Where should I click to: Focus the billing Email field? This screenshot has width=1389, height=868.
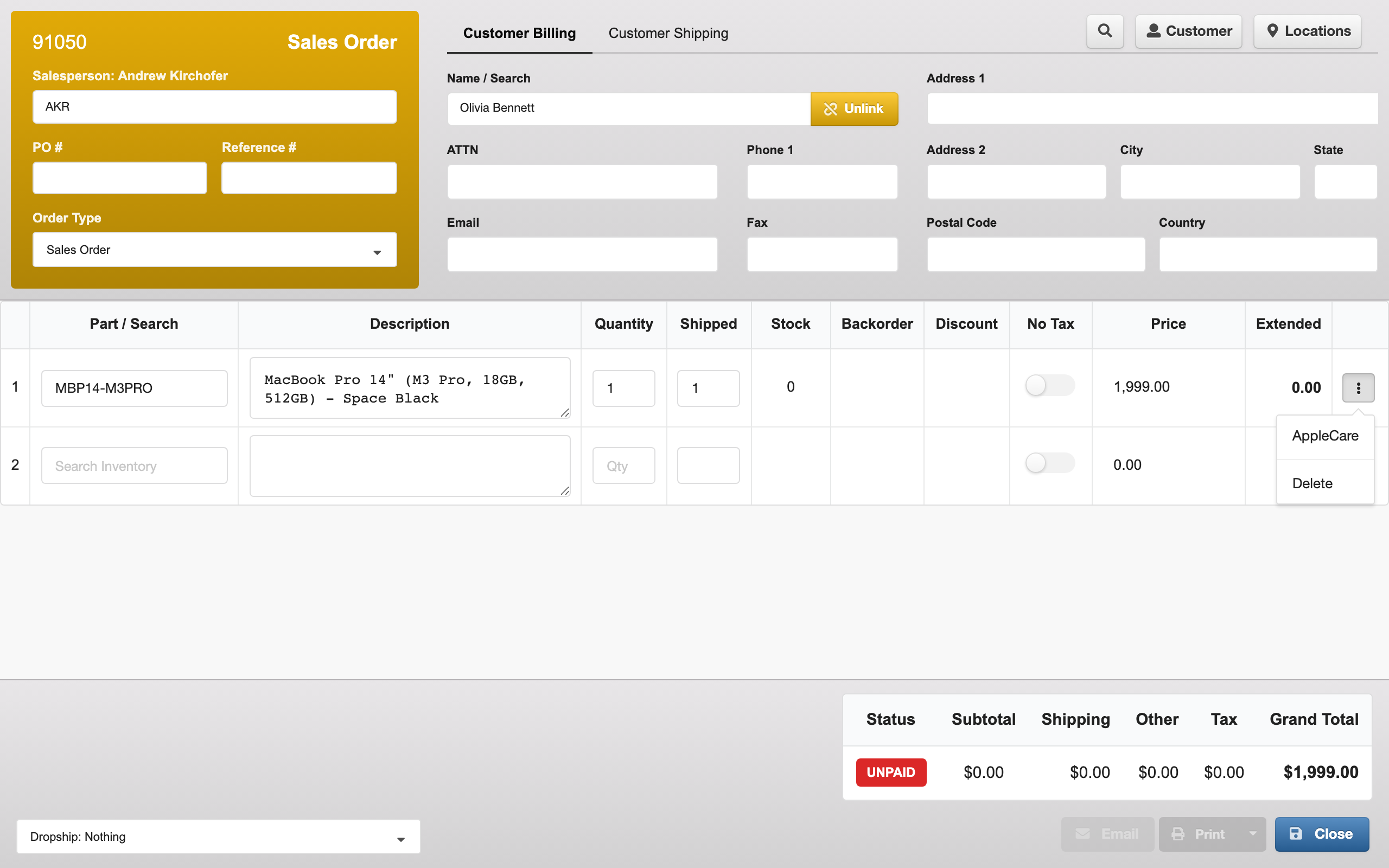pyautogui.click(x=582, y=254)
